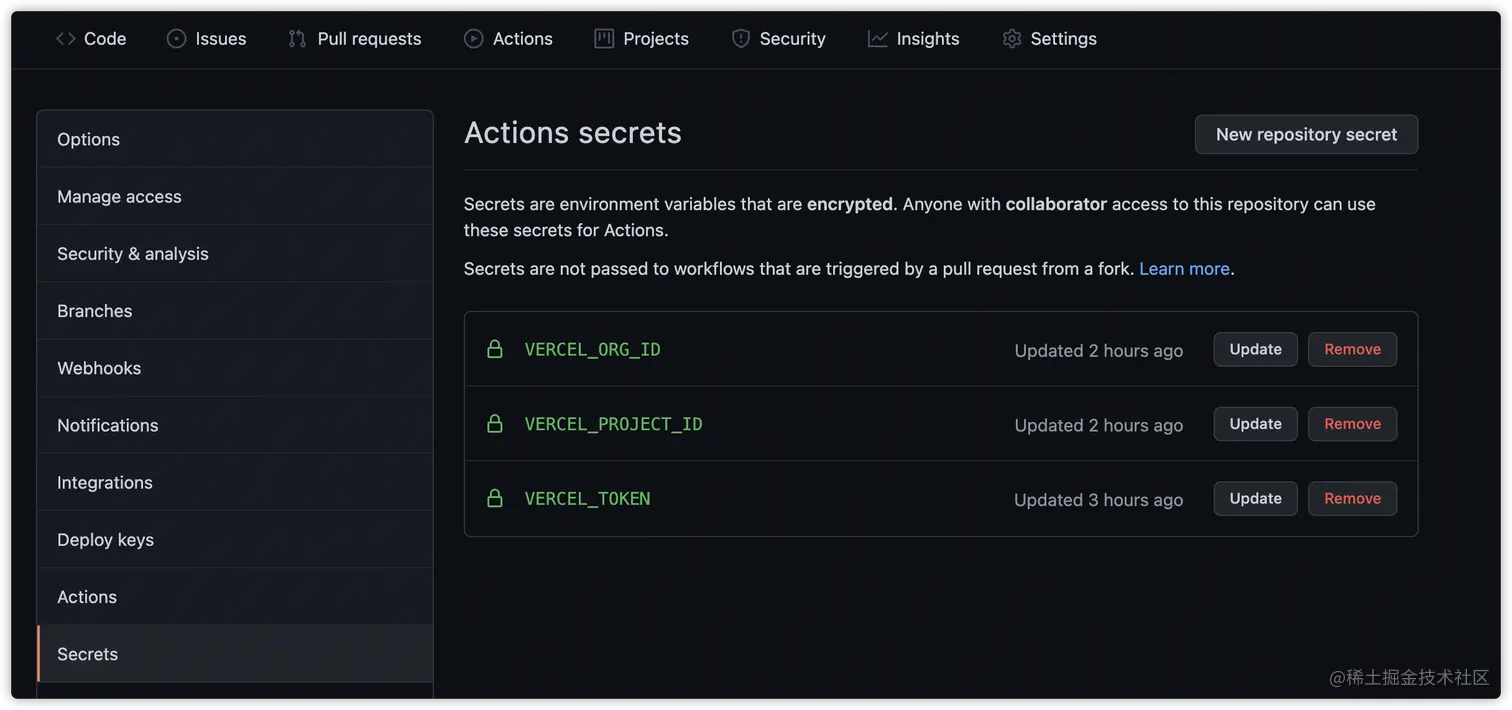This screenshot has height=710, width=1512.
Task: Select the Security shield icon
Action: tap(740, 38)
